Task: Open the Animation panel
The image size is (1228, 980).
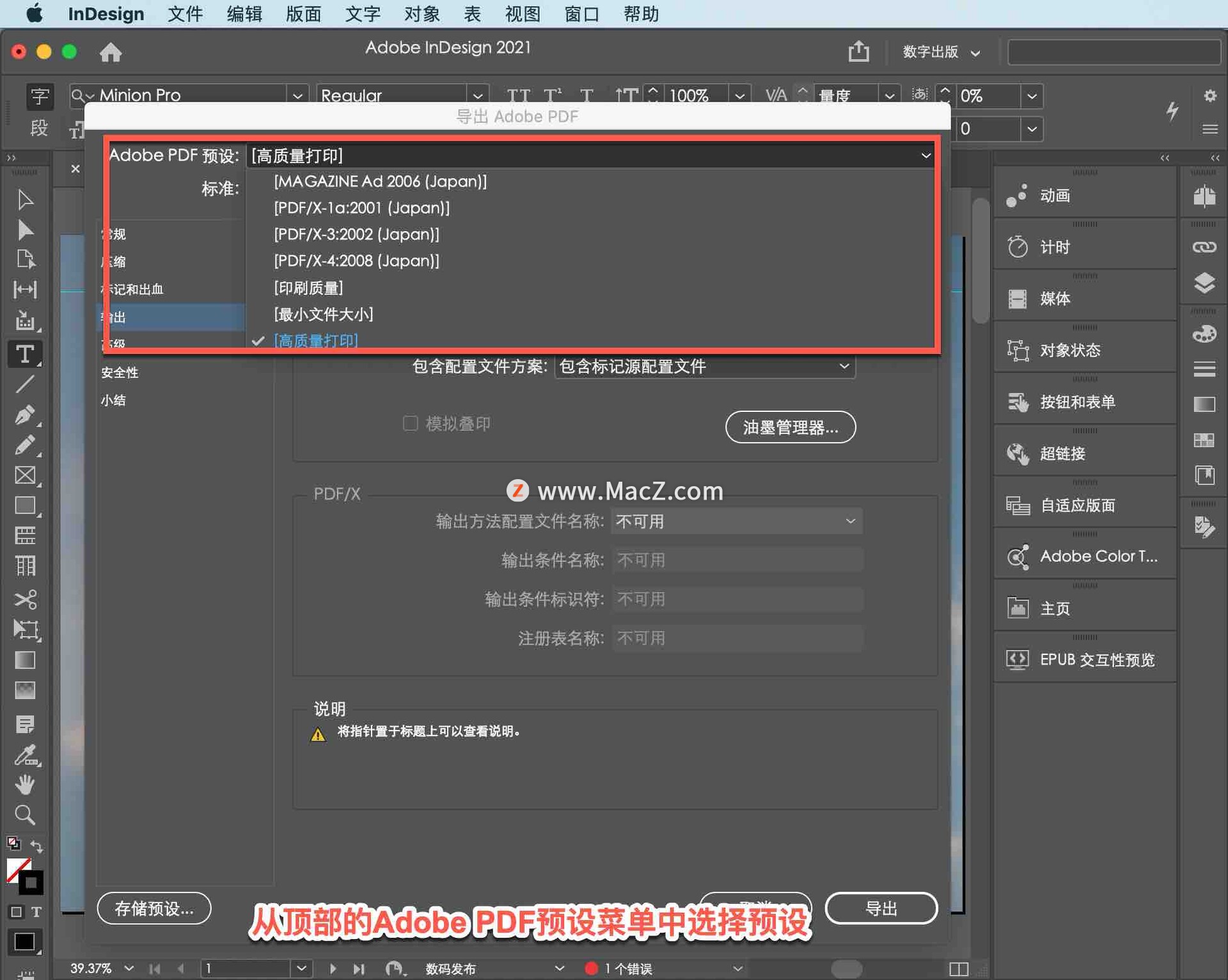Action: click(x=1085, y=195)
